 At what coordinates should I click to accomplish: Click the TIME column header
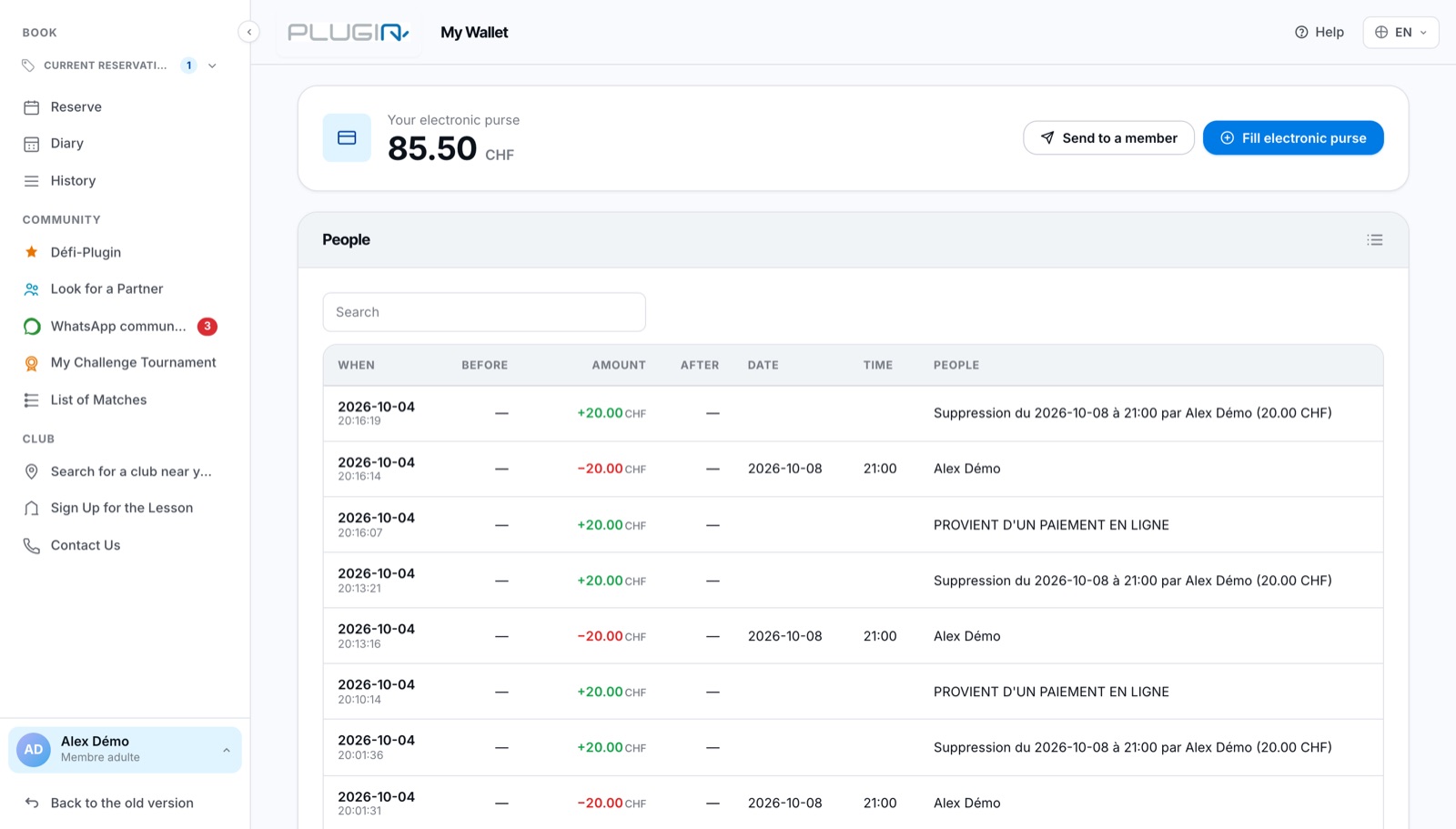(878, 365)
